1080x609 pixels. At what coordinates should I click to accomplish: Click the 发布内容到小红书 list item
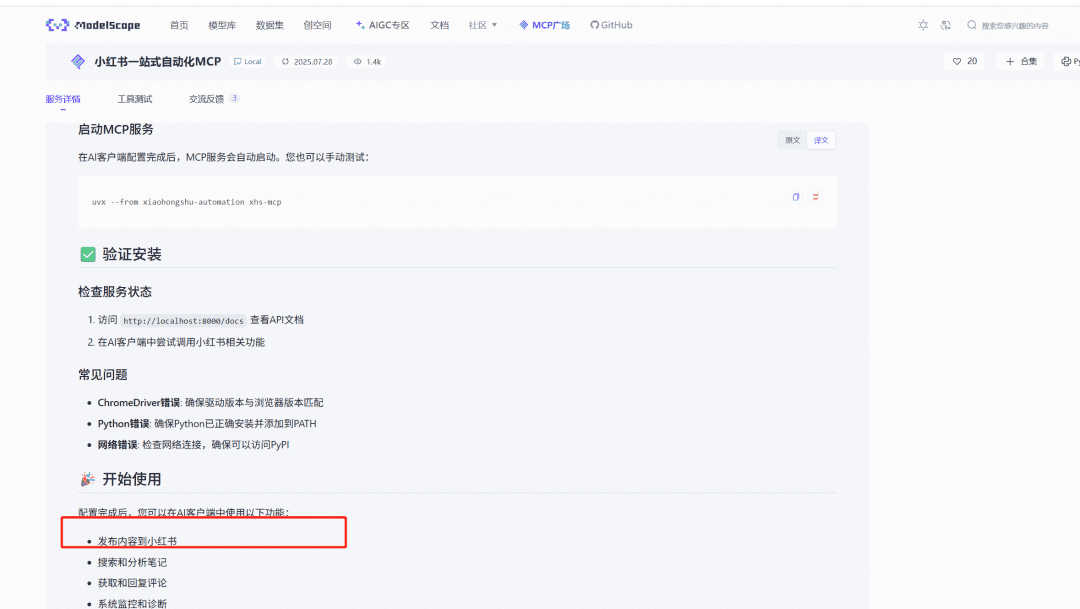137,541
